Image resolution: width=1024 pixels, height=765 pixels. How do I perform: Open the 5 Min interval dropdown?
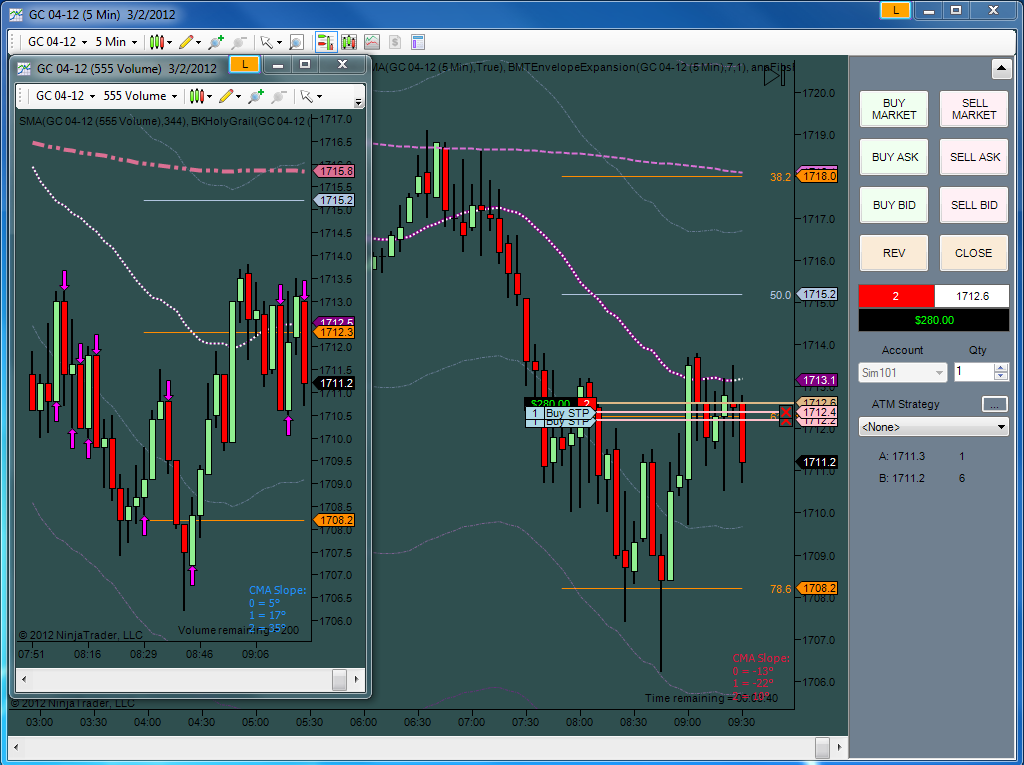pyautogui.click(x=116, y=42)
